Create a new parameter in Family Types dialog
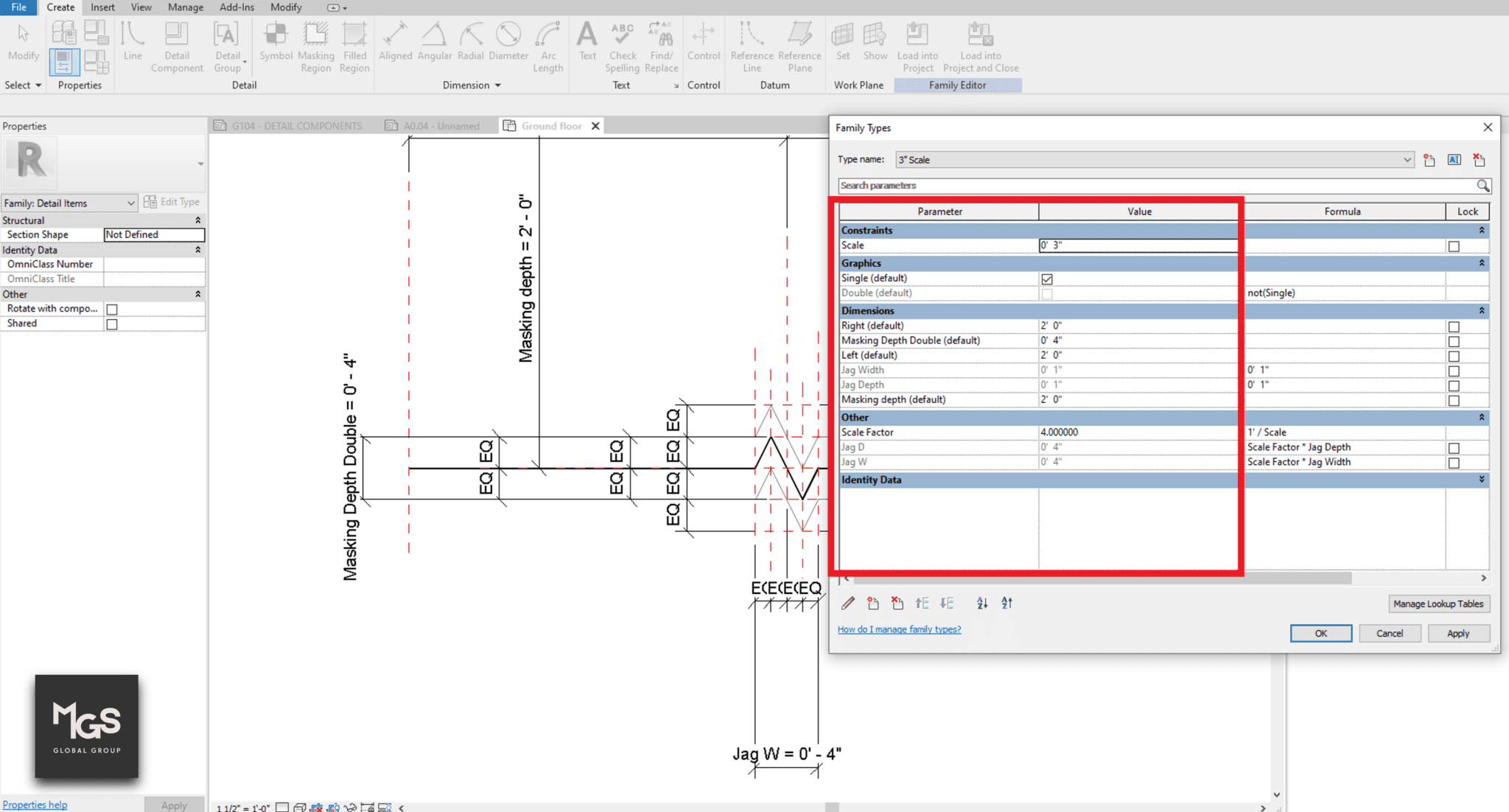1509x812 pixels. pyautogui.click(x=873, y=603)
